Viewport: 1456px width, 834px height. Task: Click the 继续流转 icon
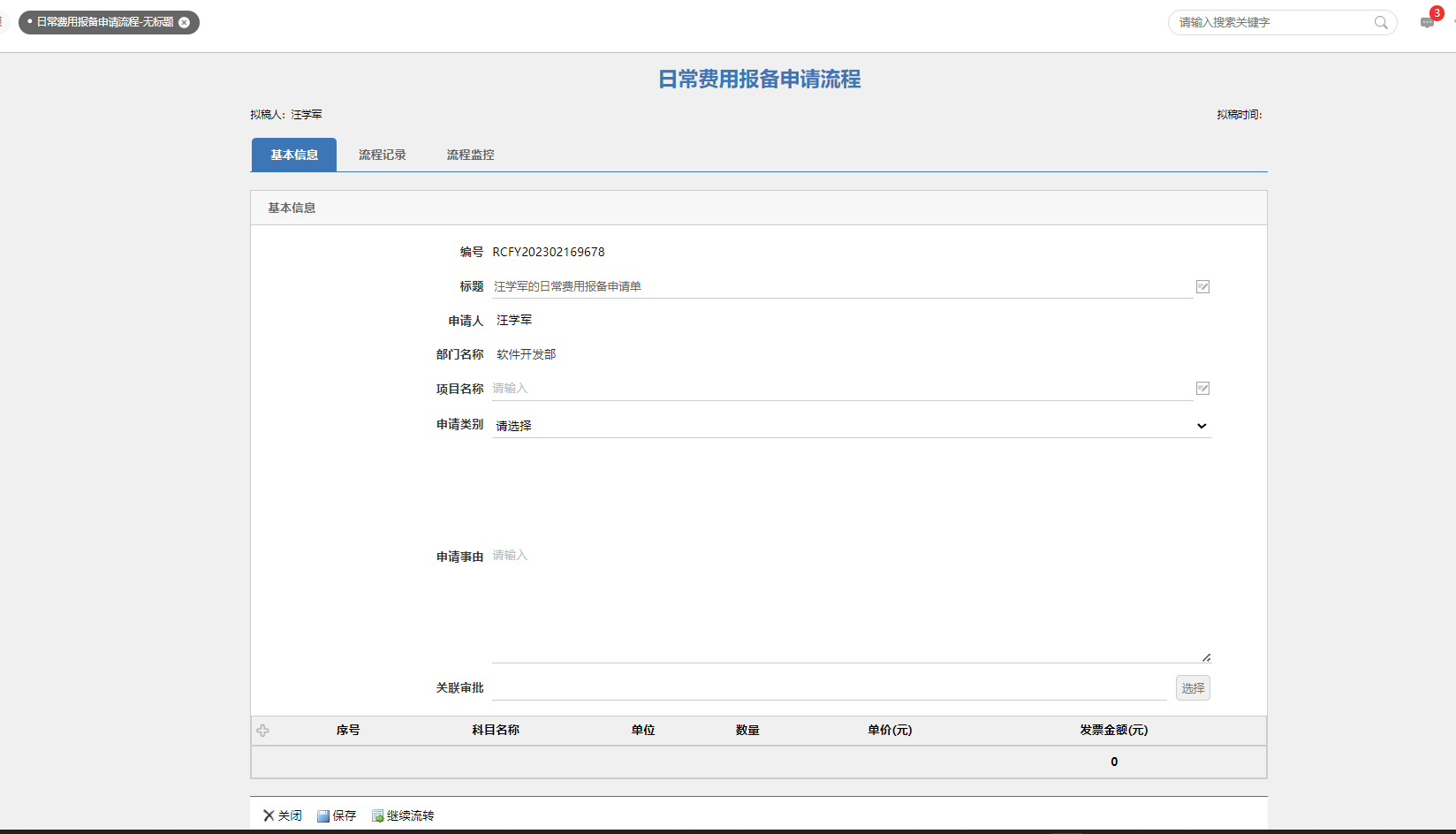point(378,815)
